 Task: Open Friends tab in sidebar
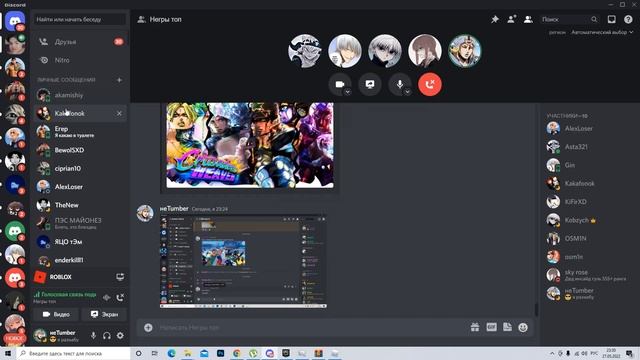pos(80,42)
